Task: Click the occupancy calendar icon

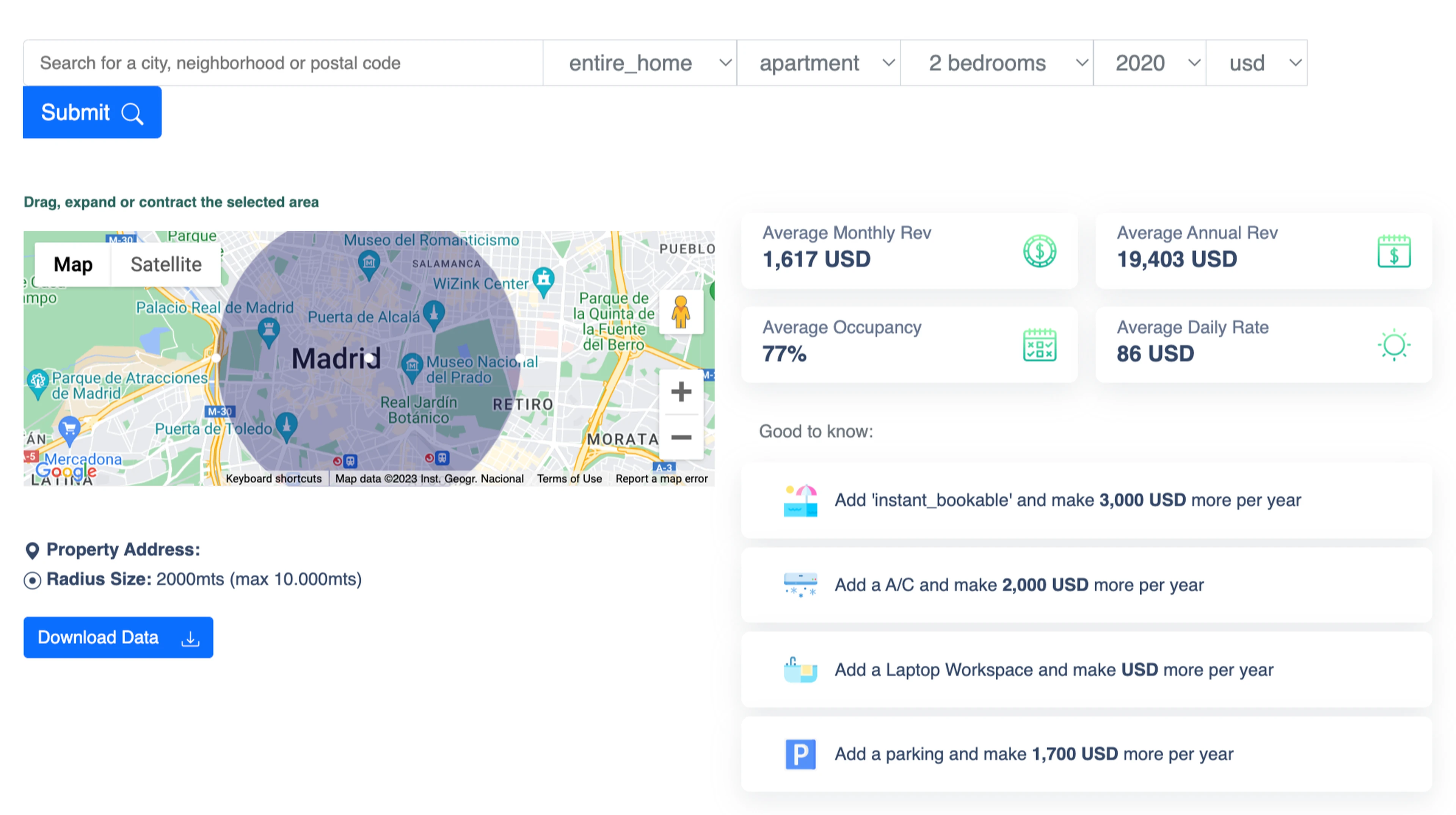Action: click(x=1039, y=345)
